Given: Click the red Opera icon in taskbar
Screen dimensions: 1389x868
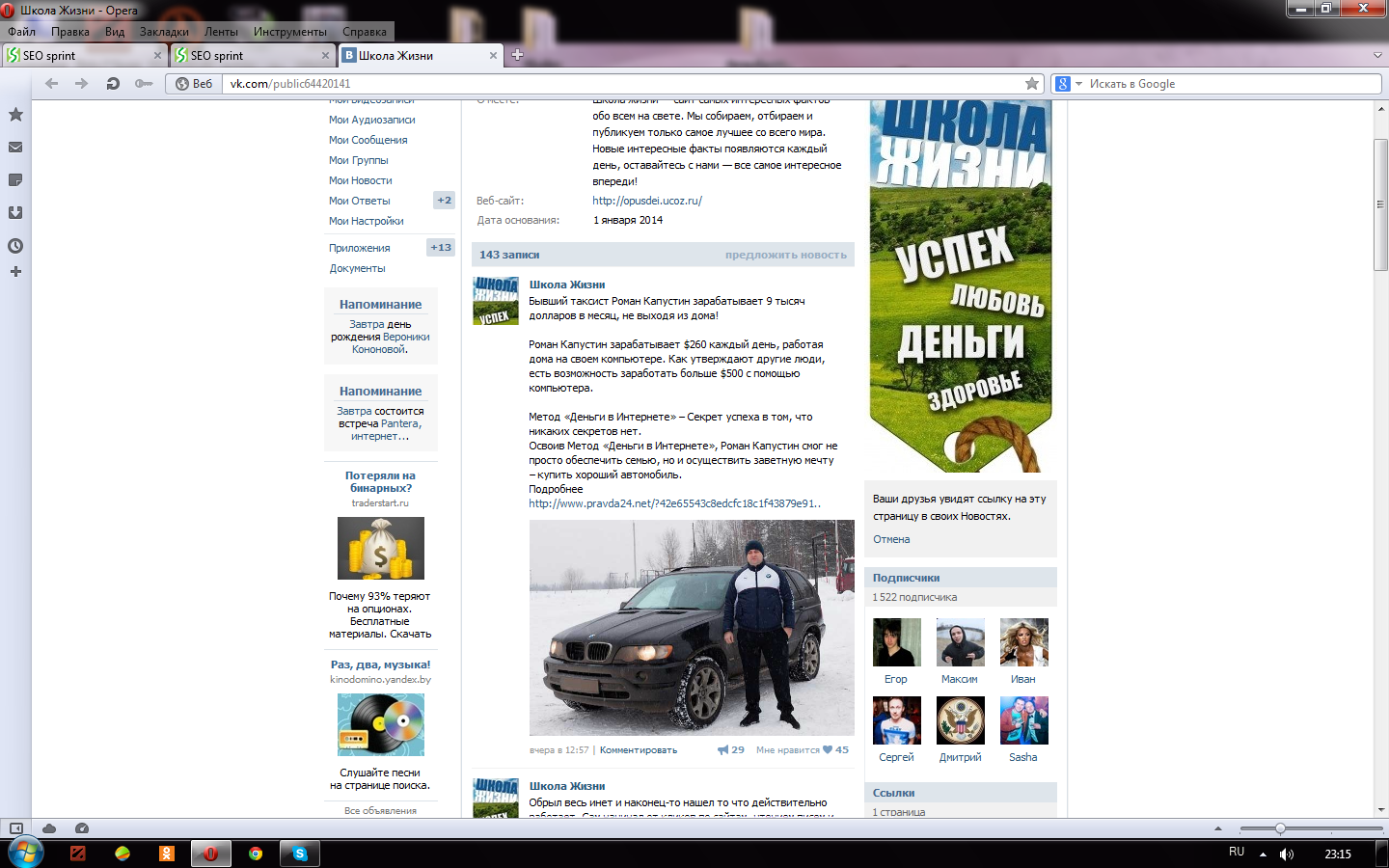Looking at the screenshot, I should pos(210,854).
